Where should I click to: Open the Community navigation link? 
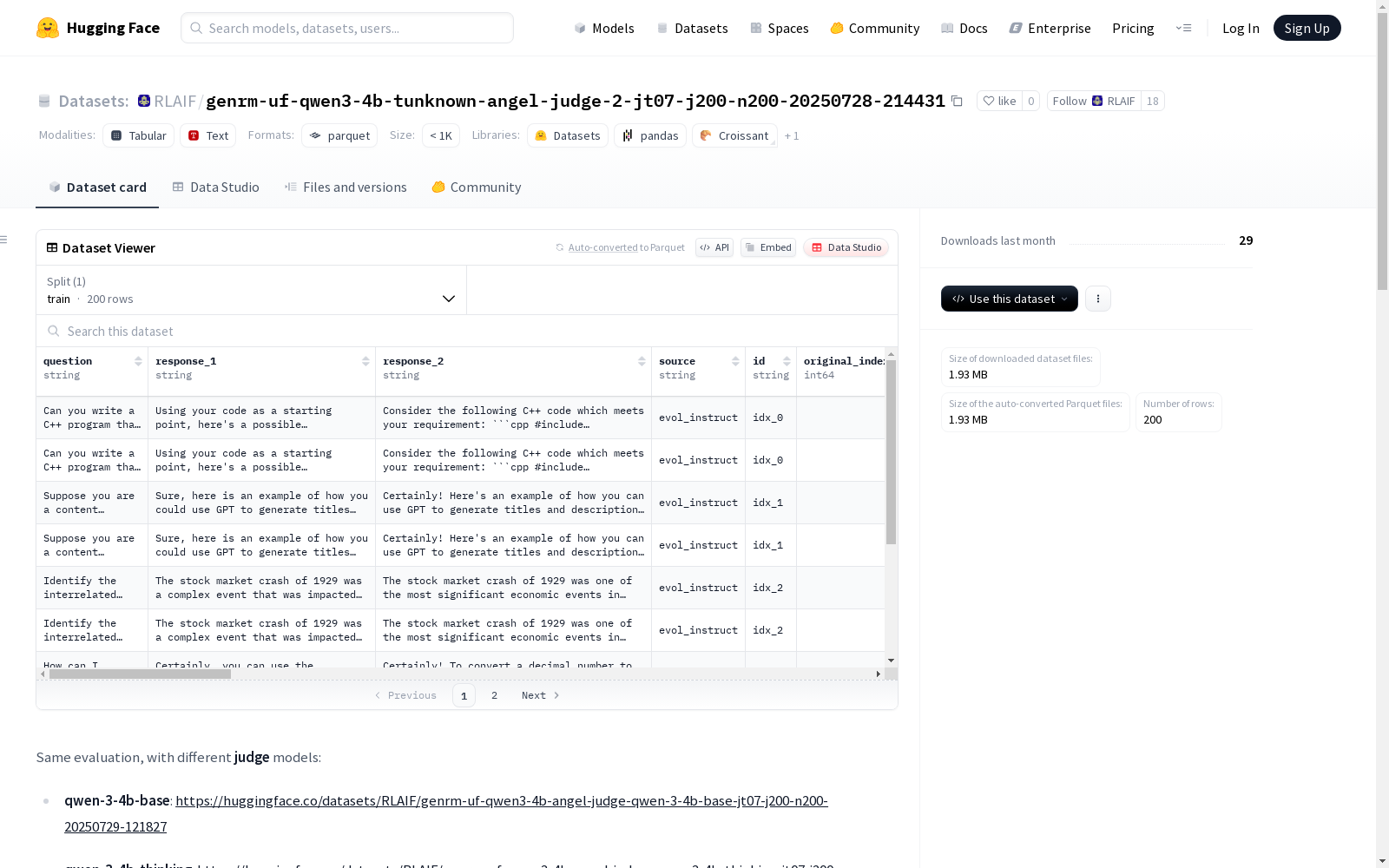[875, 28]
